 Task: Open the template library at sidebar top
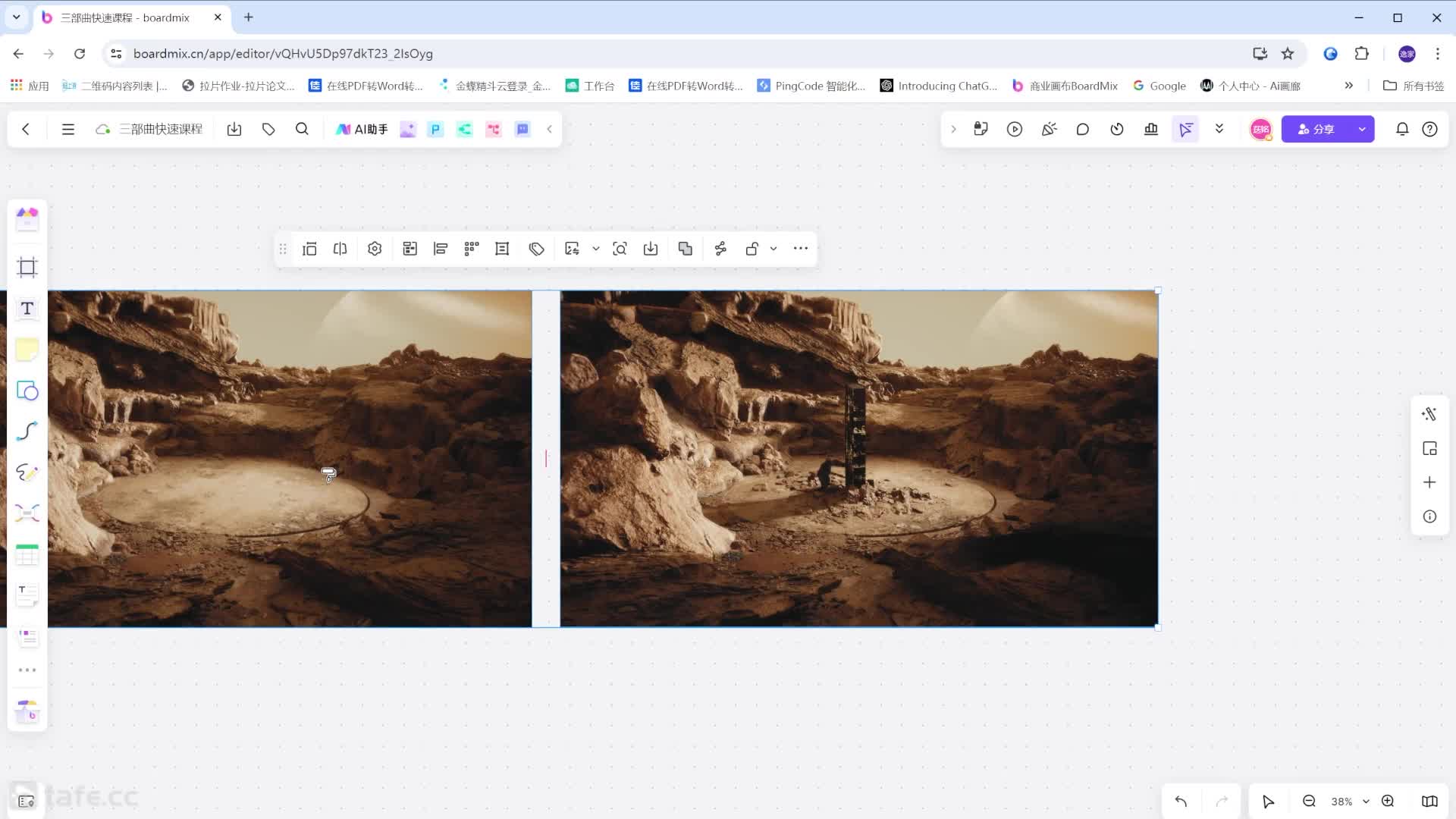tap(27, 219)
